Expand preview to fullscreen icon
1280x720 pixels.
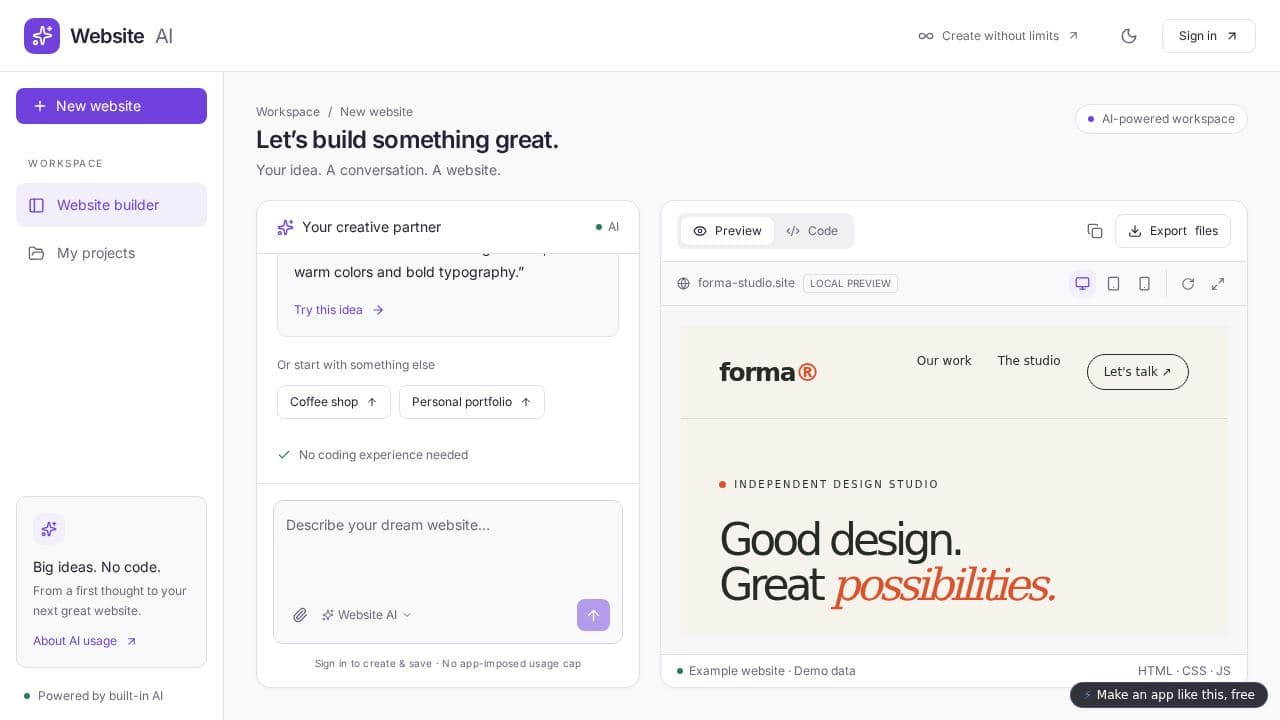tap(1218, 284)
